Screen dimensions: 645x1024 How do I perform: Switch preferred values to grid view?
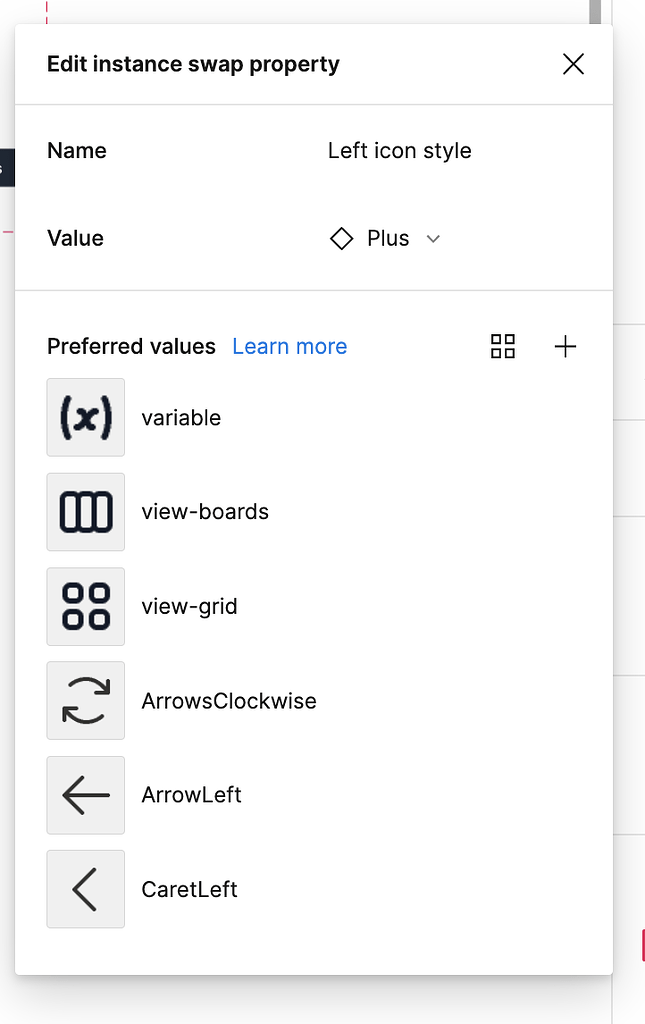click(503, 347)
